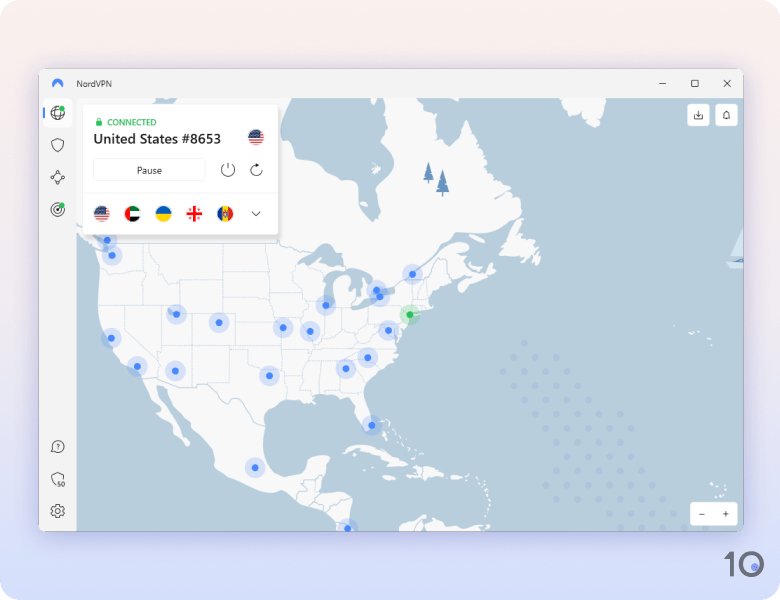The width and height of the screenshot is (780, 600).
Task: Click the Atlanta server marker in Georgia
Action: click(x=346, y=369)
